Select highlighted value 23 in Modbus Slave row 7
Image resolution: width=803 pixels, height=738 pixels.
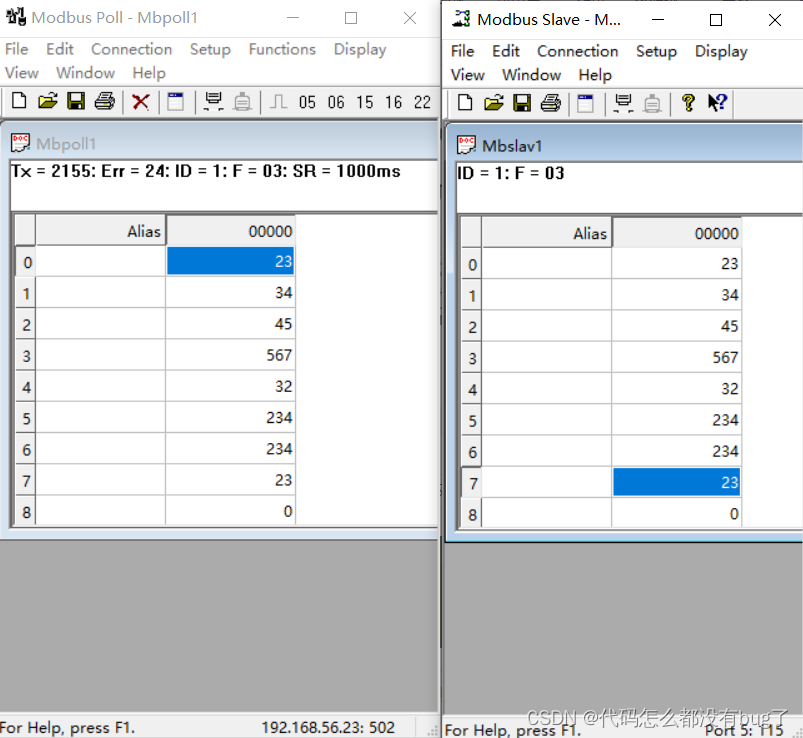click(677, 482)
